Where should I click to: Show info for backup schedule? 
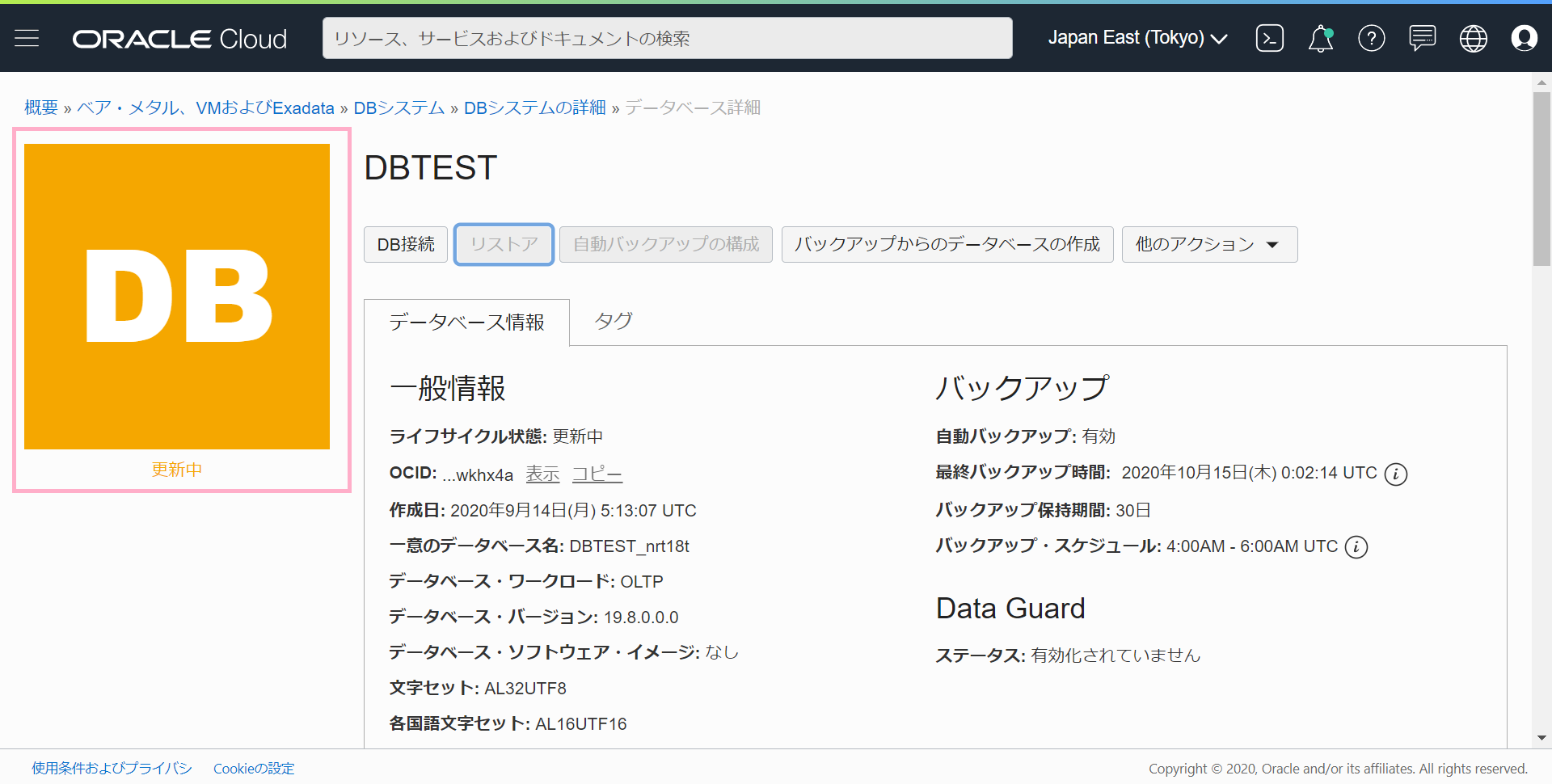[1356, 547]
